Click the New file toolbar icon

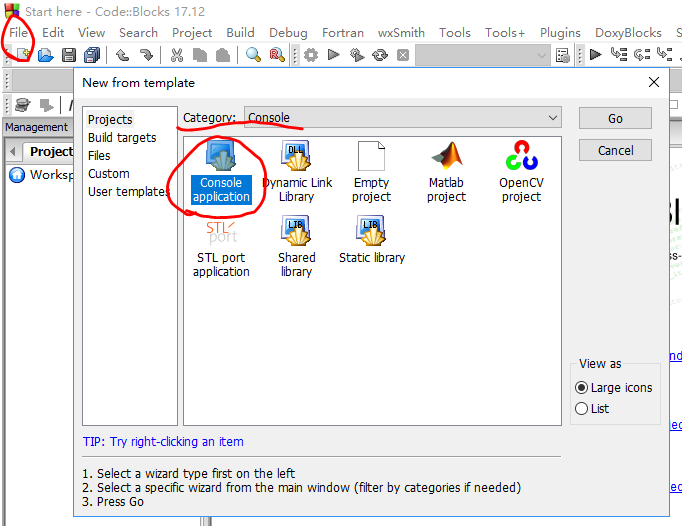[23, 55]
